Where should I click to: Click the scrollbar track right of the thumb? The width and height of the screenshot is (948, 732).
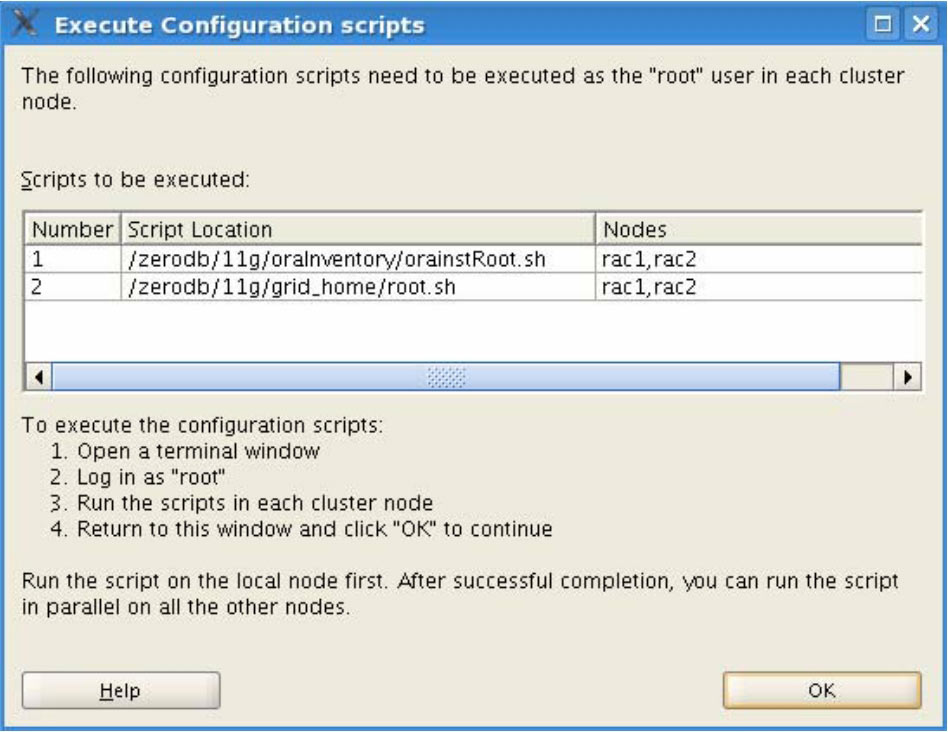(x=866, y=379)
